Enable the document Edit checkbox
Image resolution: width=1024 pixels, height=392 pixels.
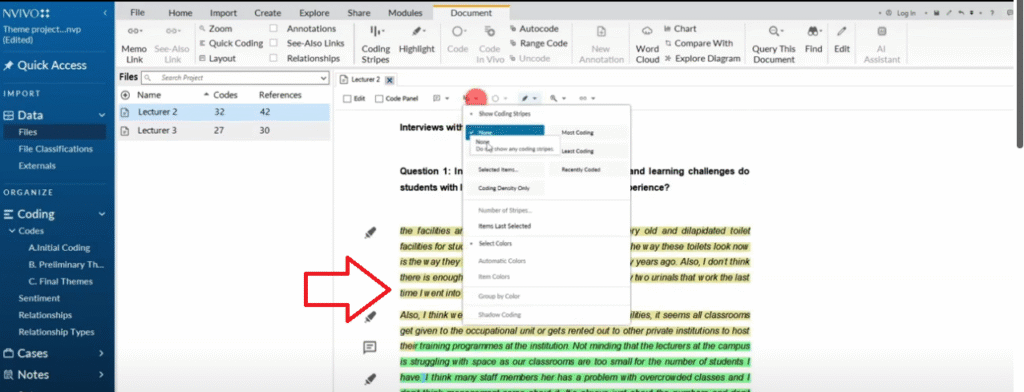coord(348,99)
